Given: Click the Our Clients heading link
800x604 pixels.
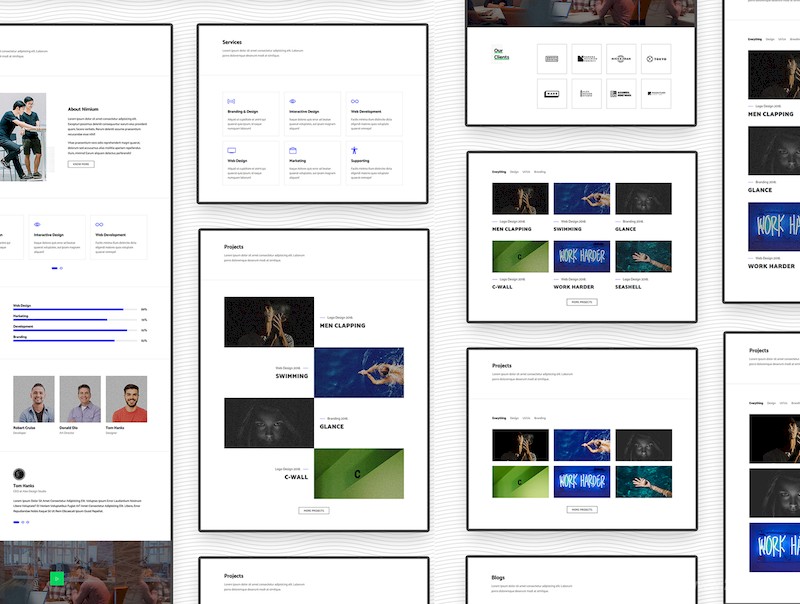Looking at the screenshot, I should click(x=501, y=54).
